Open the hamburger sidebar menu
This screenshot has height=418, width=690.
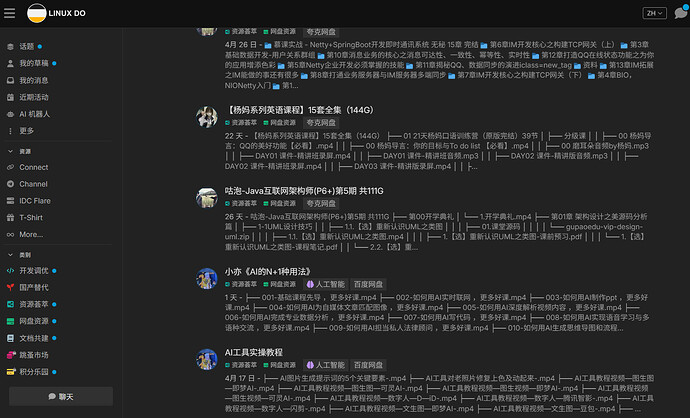point(9,13)
